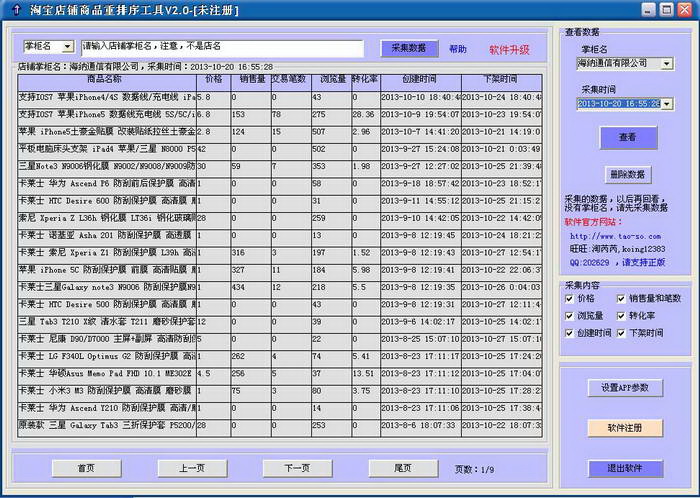Viewport: 700px width, 498px height.
Task: Go to first page with 首页
Action: [x=86, y=468]
